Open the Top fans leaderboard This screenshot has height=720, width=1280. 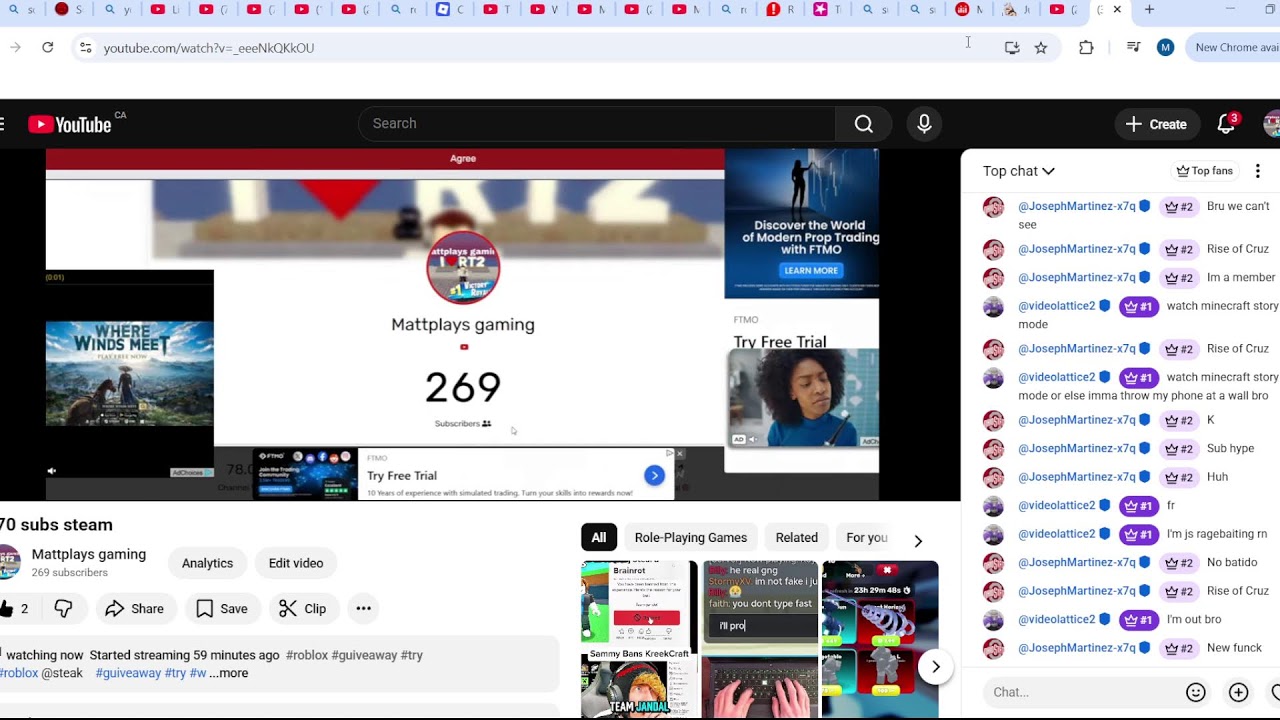(1204, 171)
